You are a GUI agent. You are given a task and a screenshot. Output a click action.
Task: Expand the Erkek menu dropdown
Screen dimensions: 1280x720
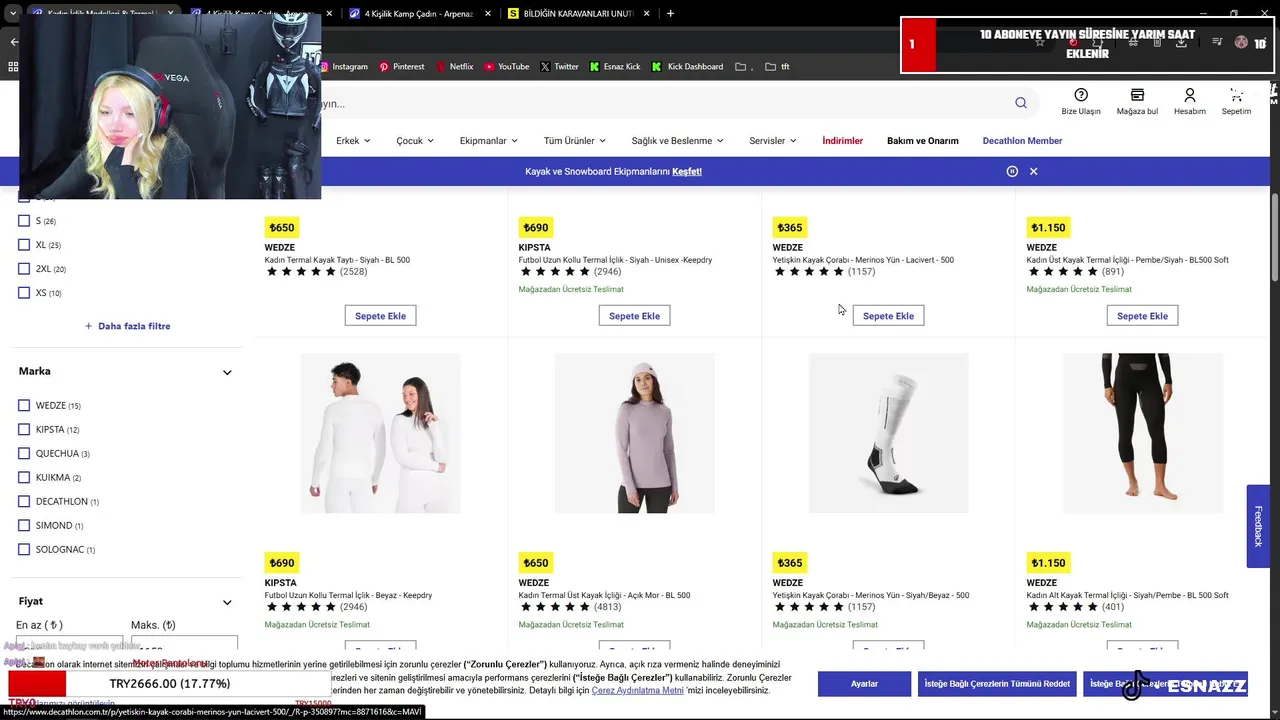[353, 141]
